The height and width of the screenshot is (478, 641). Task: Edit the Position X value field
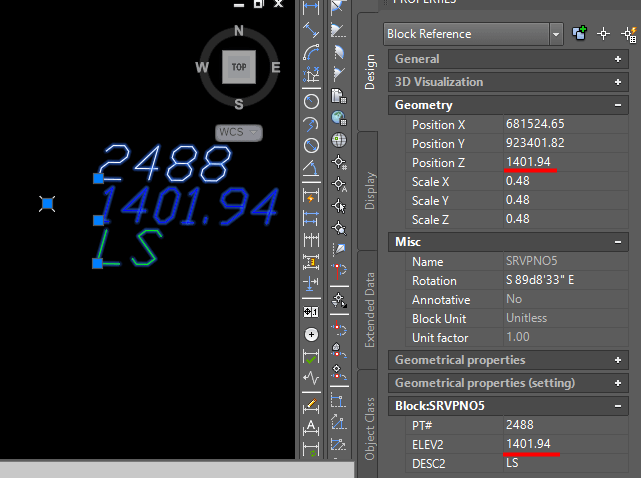tap(565, 124)
